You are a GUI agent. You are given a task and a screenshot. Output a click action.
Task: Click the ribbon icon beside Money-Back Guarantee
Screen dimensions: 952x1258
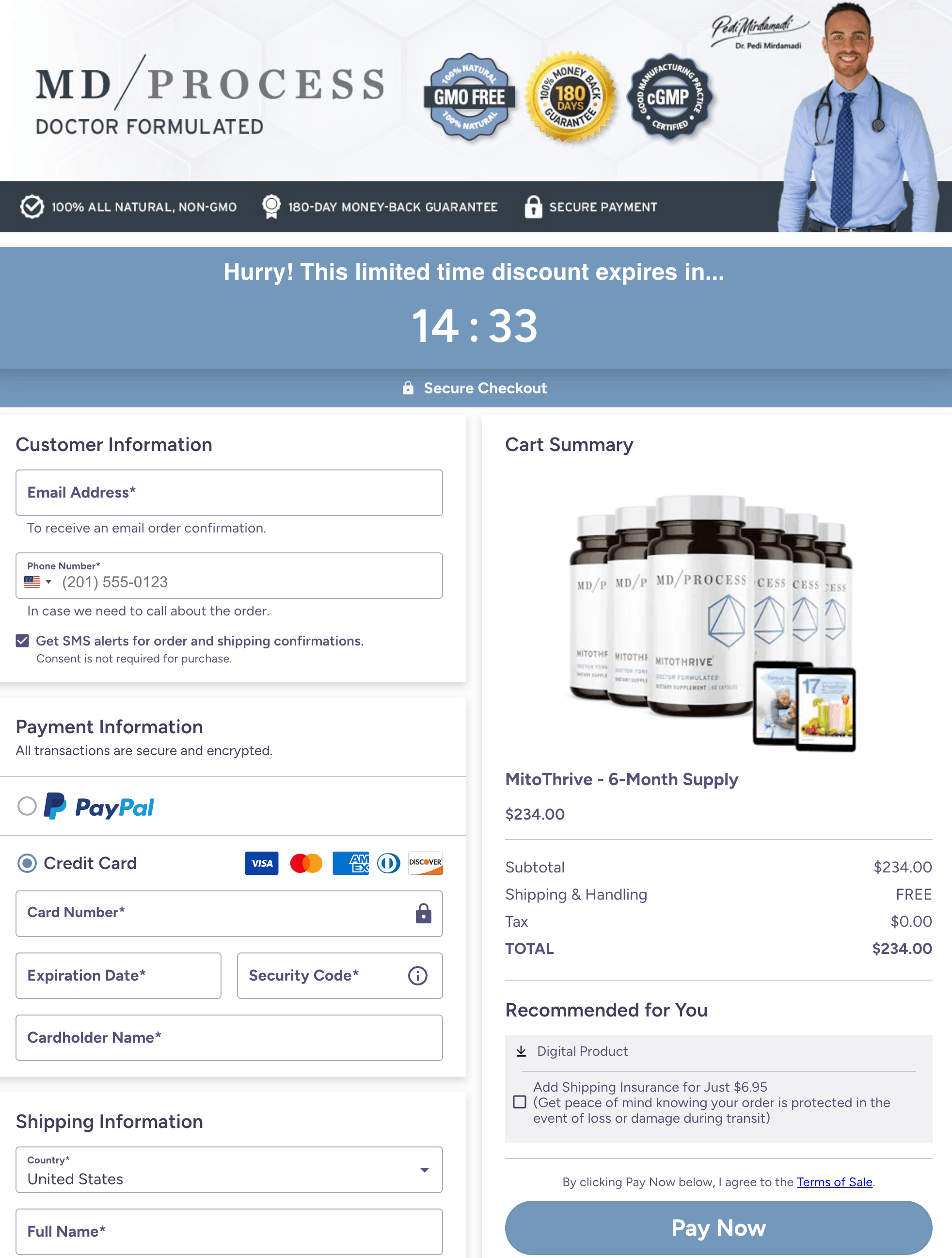tap(271, 207)
